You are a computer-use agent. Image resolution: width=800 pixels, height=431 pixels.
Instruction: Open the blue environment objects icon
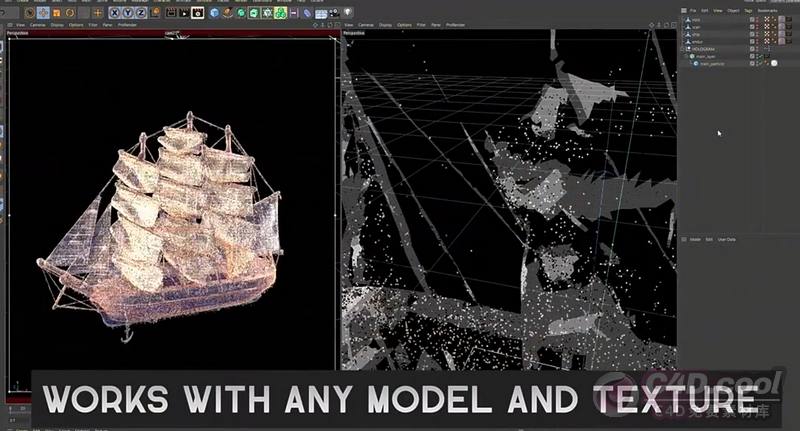(308, 12)
